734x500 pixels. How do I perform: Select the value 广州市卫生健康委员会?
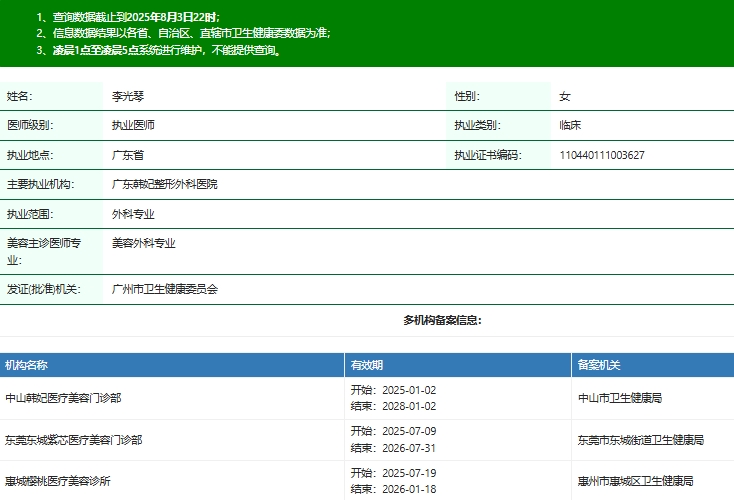click(164, 289)
